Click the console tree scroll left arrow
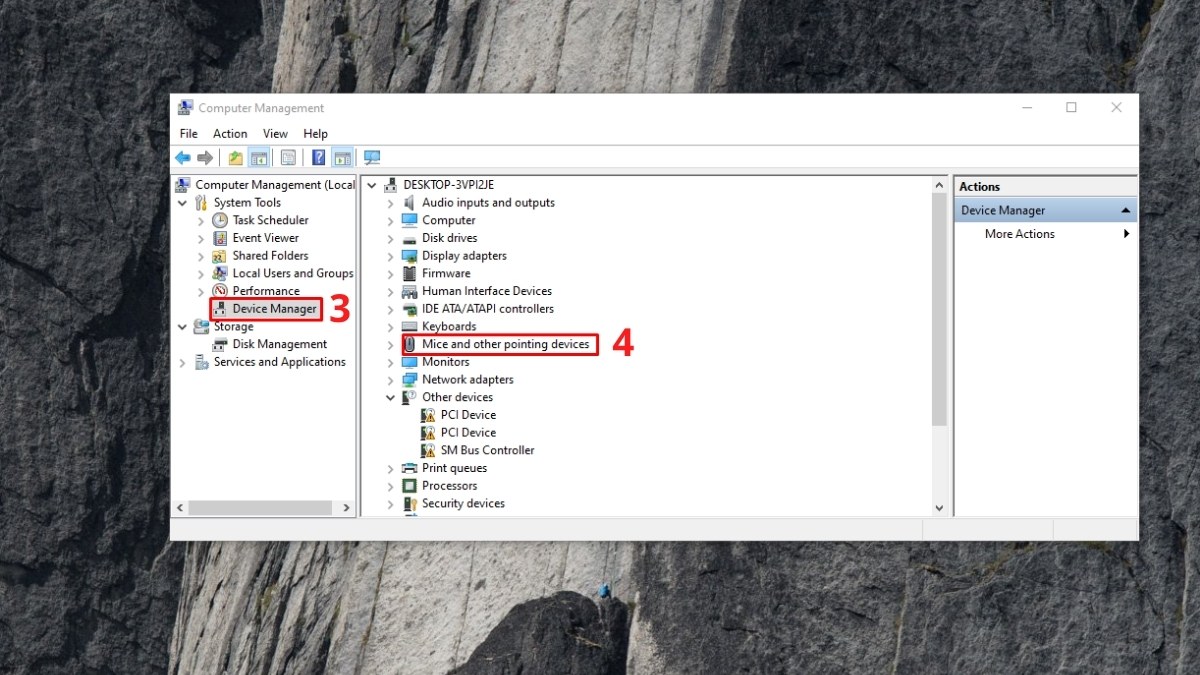1200x675 pixels. pyautogui.click(x=180, y=508)
